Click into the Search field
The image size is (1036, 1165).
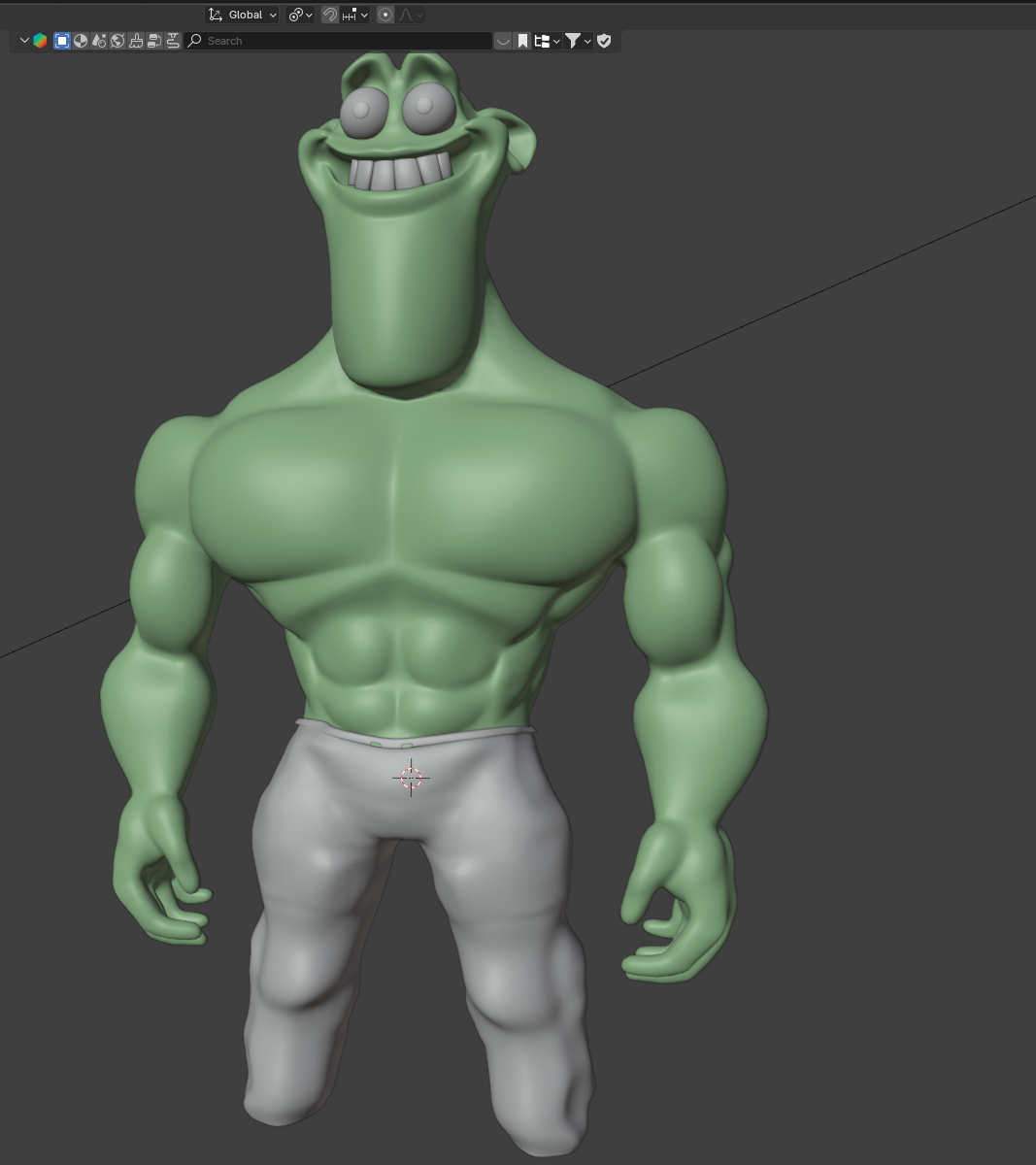[338, 41]
